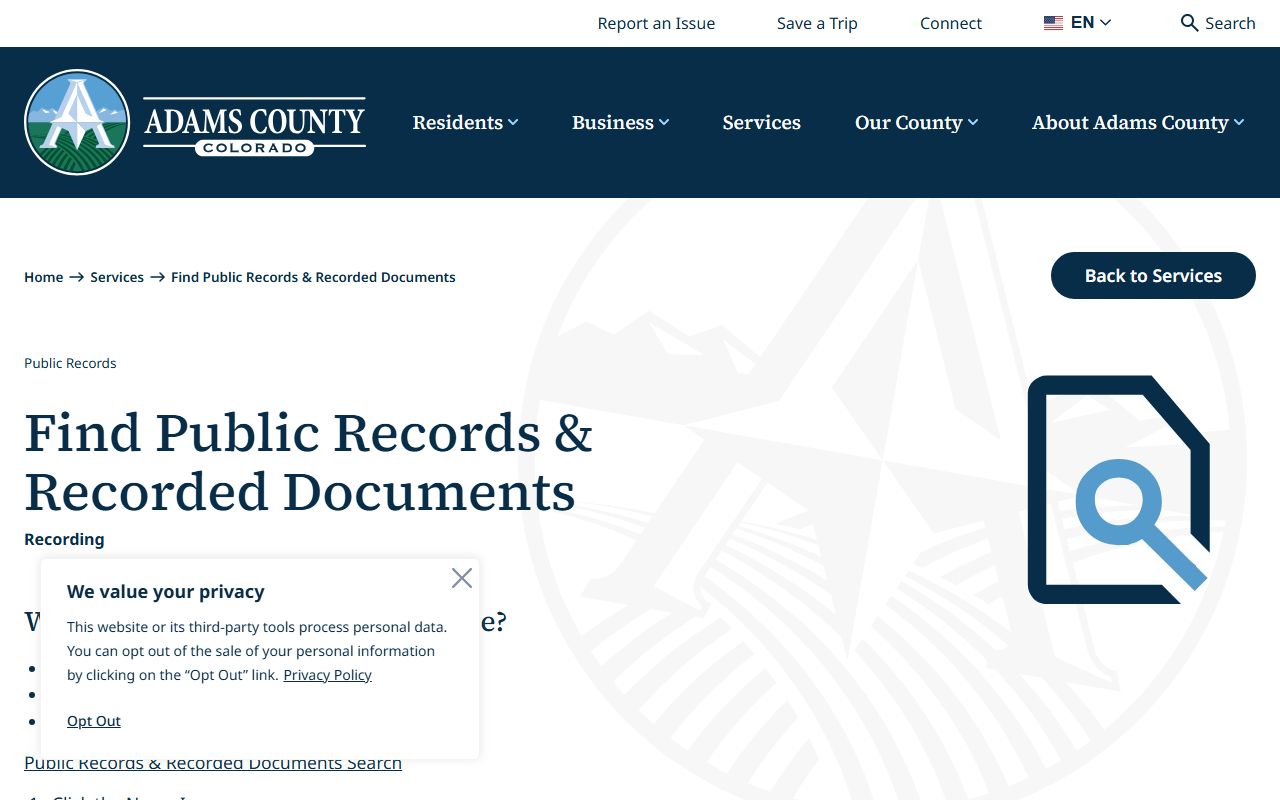
Task: Close the privacy notice with X icon
Action: point(461,578)
